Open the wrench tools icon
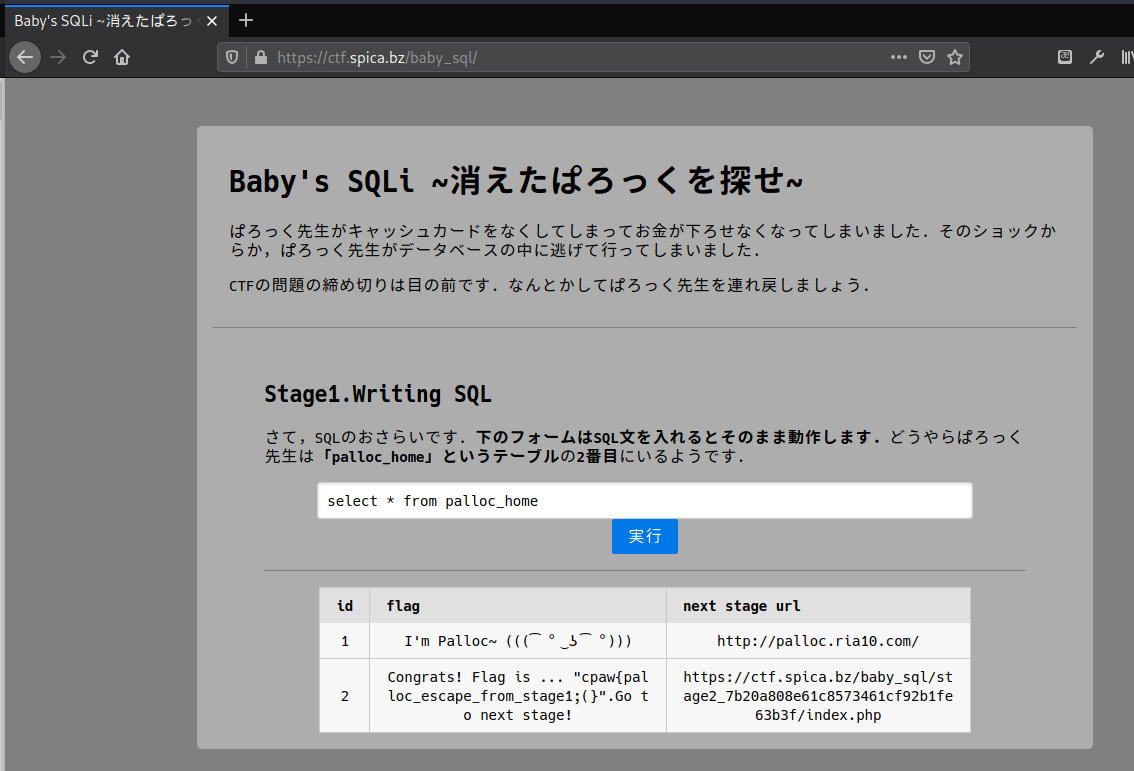 [1097, 57]
